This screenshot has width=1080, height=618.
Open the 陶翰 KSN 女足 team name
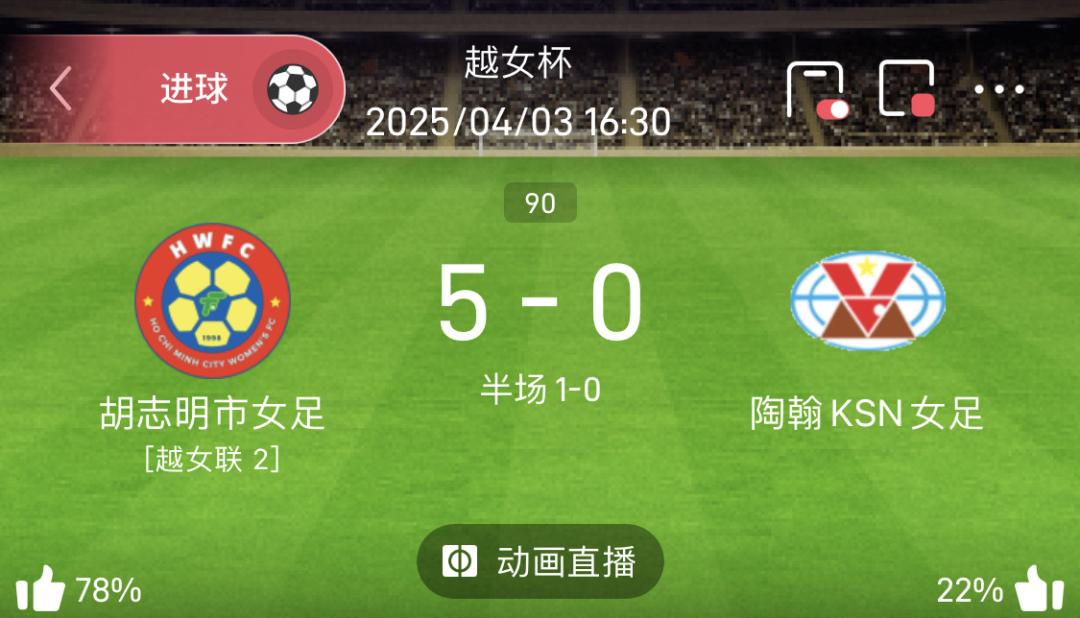click(x=866, y=413)
